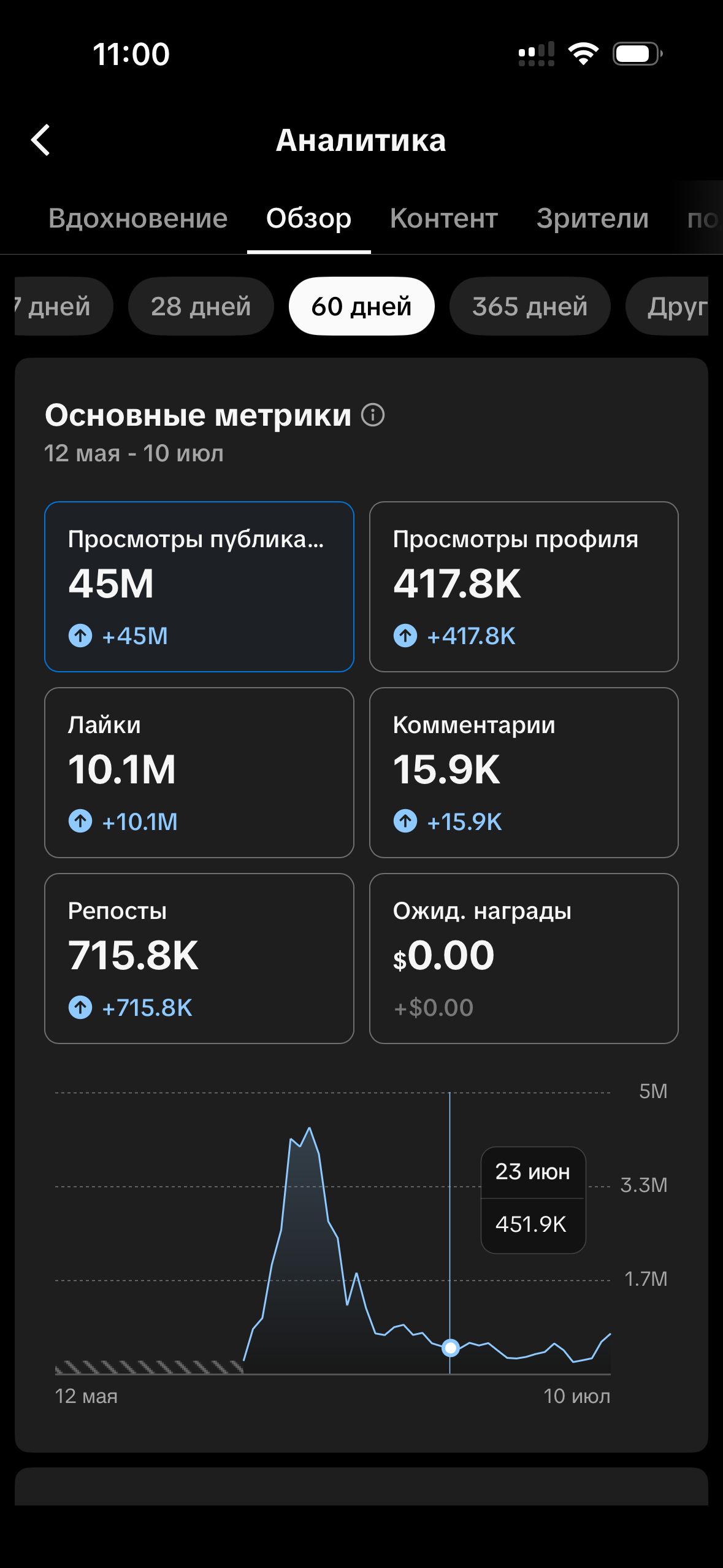Select the 60 дней period chip
Viewport: 723px width, 1568px height.
(362, 306)
